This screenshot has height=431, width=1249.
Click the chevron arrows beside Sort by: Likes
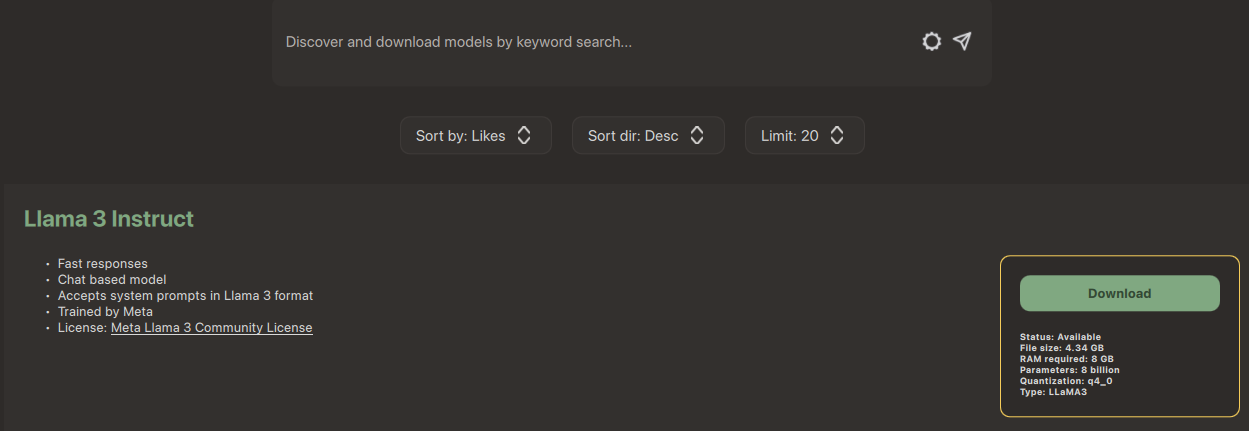point(524,136)
